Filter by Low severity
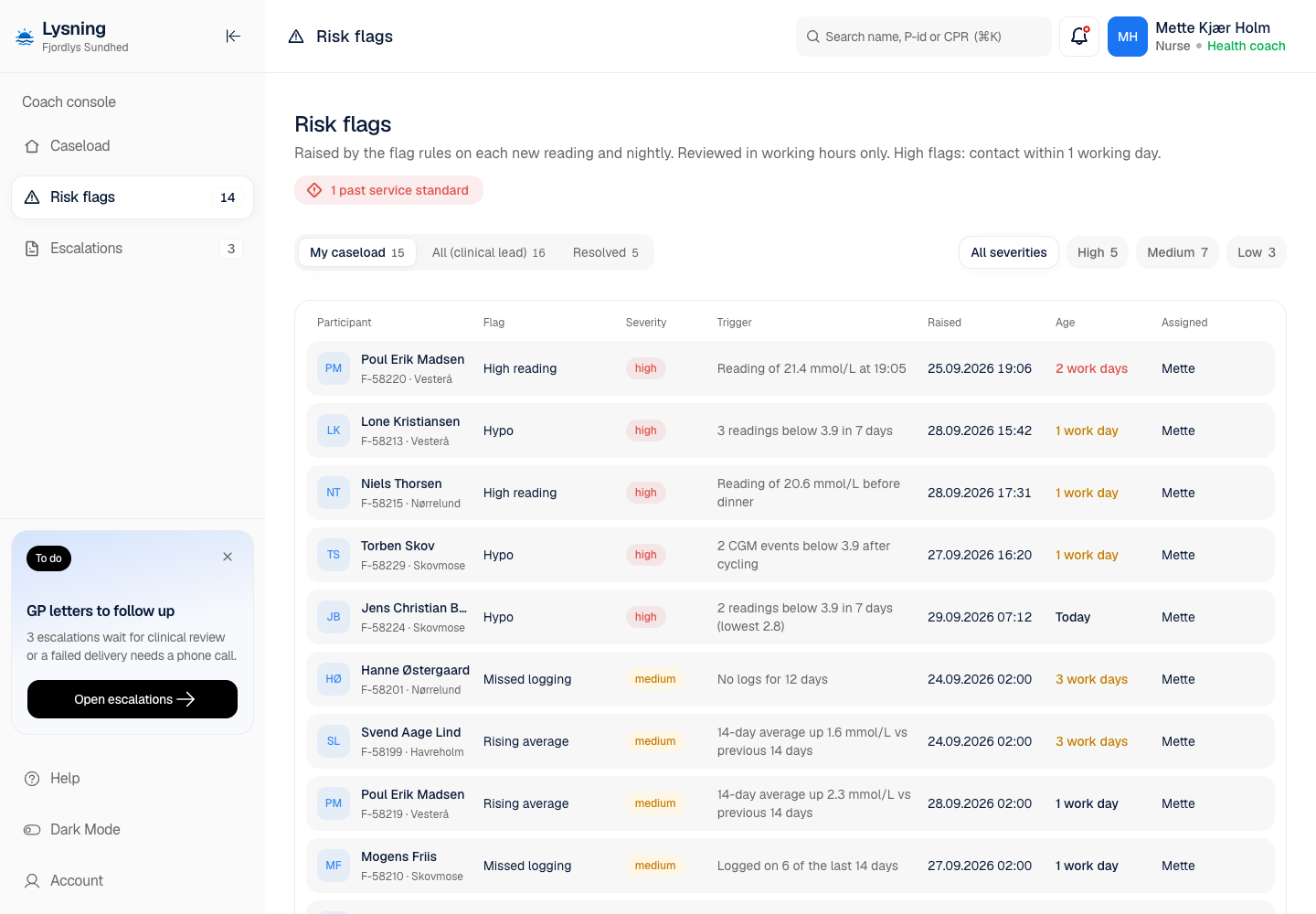Screen dimensions: 1316x914 pos(1257,252)
